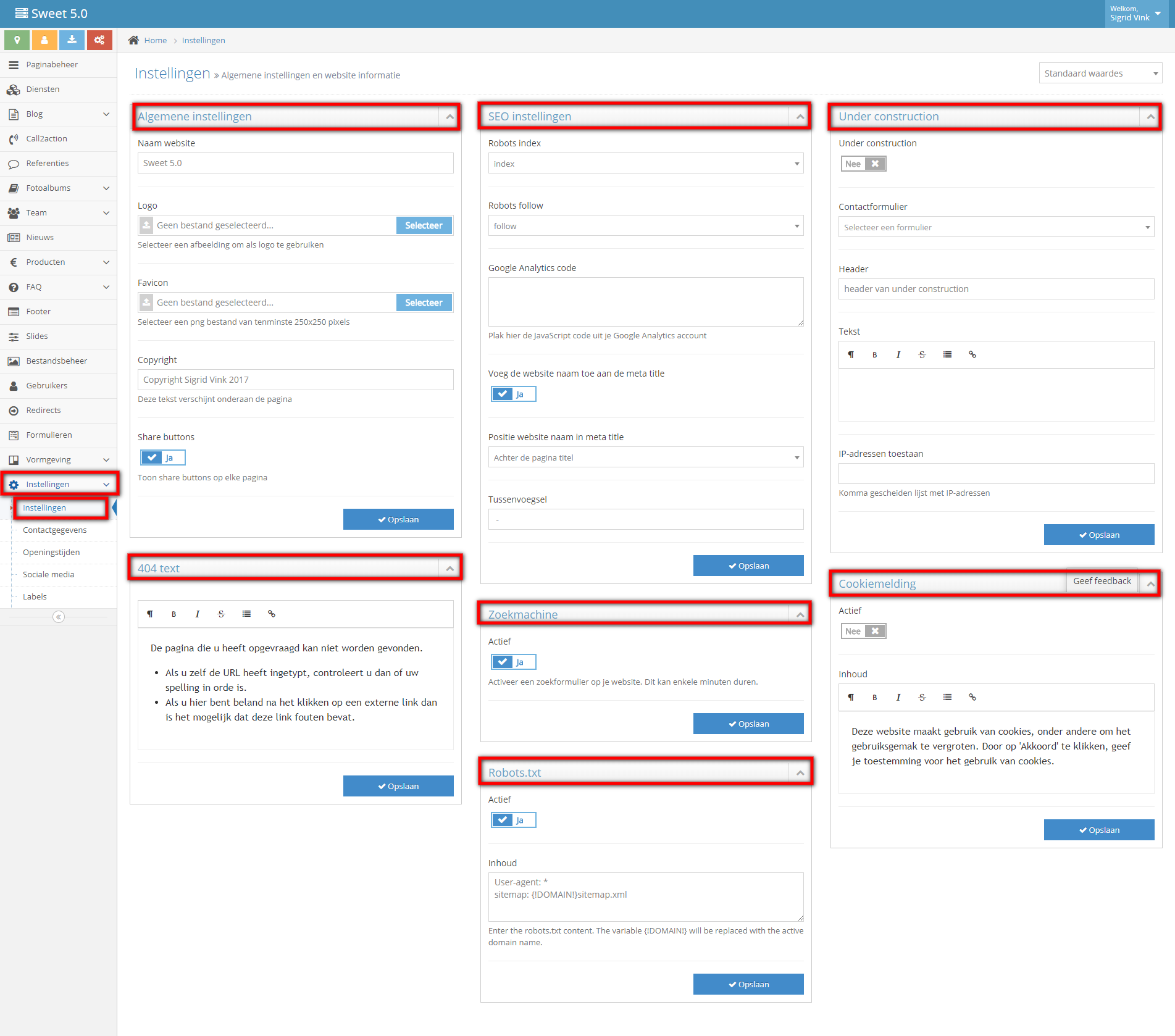Collapse the Under construction panel

point(1150,117)
